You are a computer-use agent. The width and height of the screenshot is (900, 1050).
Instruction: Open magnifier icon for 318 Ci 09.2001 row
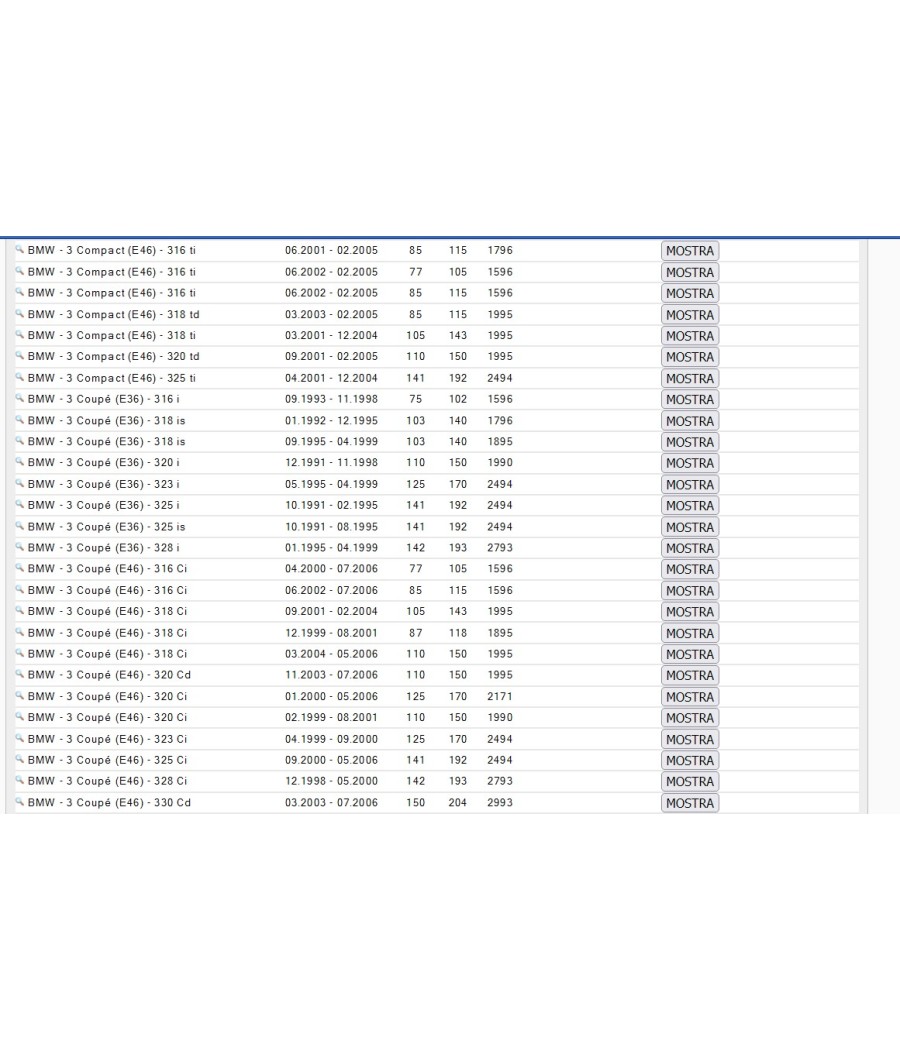(19, 611)
